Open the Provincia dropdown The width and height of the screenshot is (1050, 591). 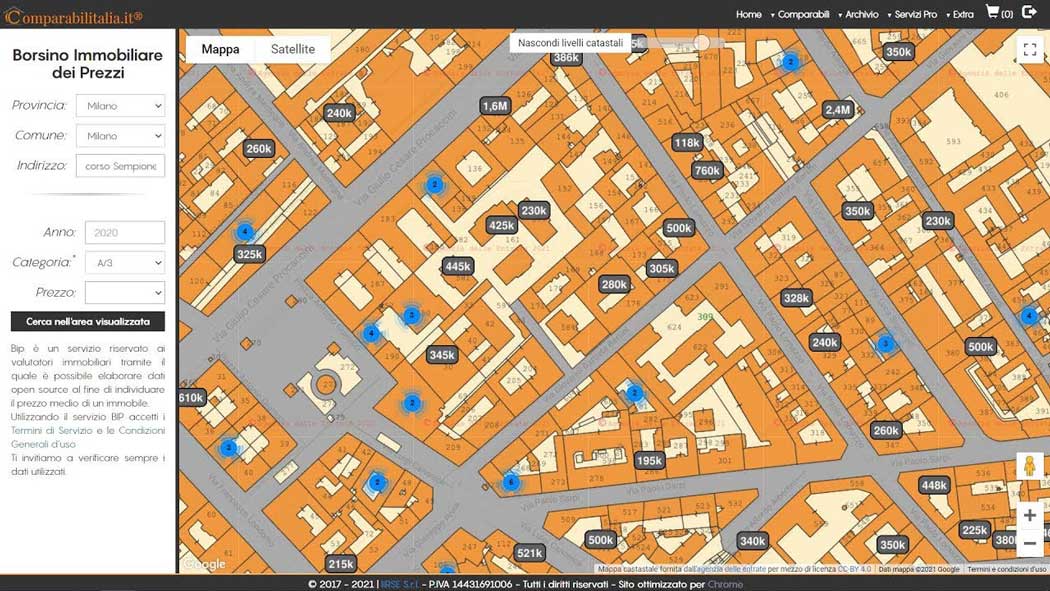pos(124,105)
